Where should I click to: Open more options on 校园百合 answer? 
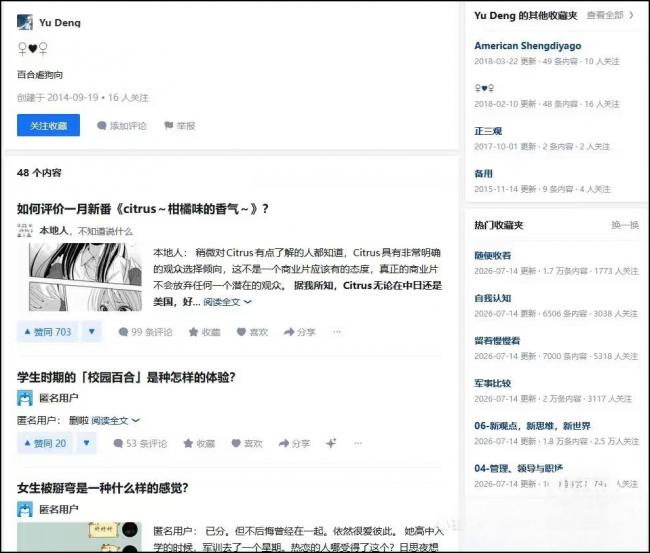click(358, 443)
